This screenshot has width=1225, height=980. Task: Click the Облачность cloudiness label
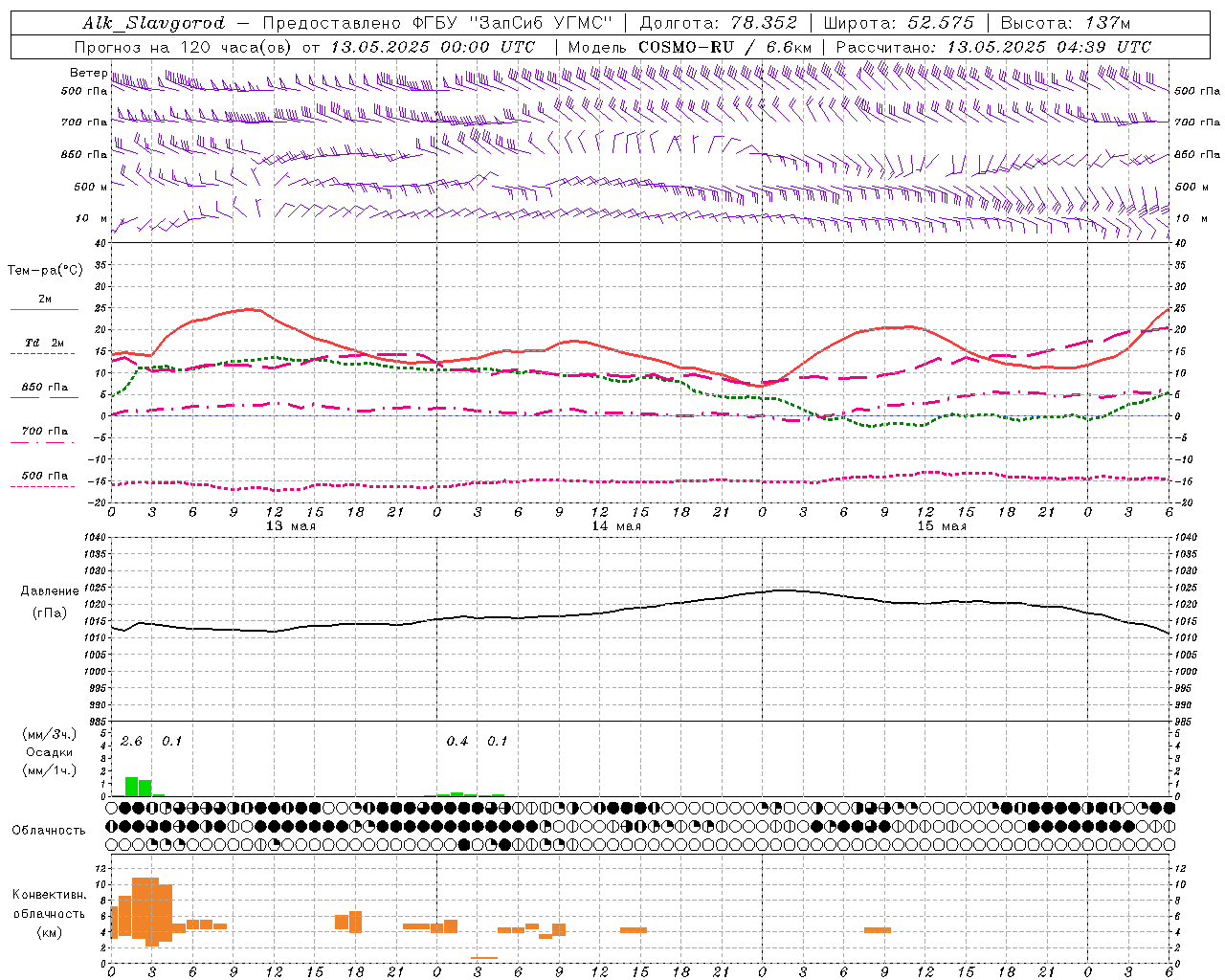coord(49,831)
